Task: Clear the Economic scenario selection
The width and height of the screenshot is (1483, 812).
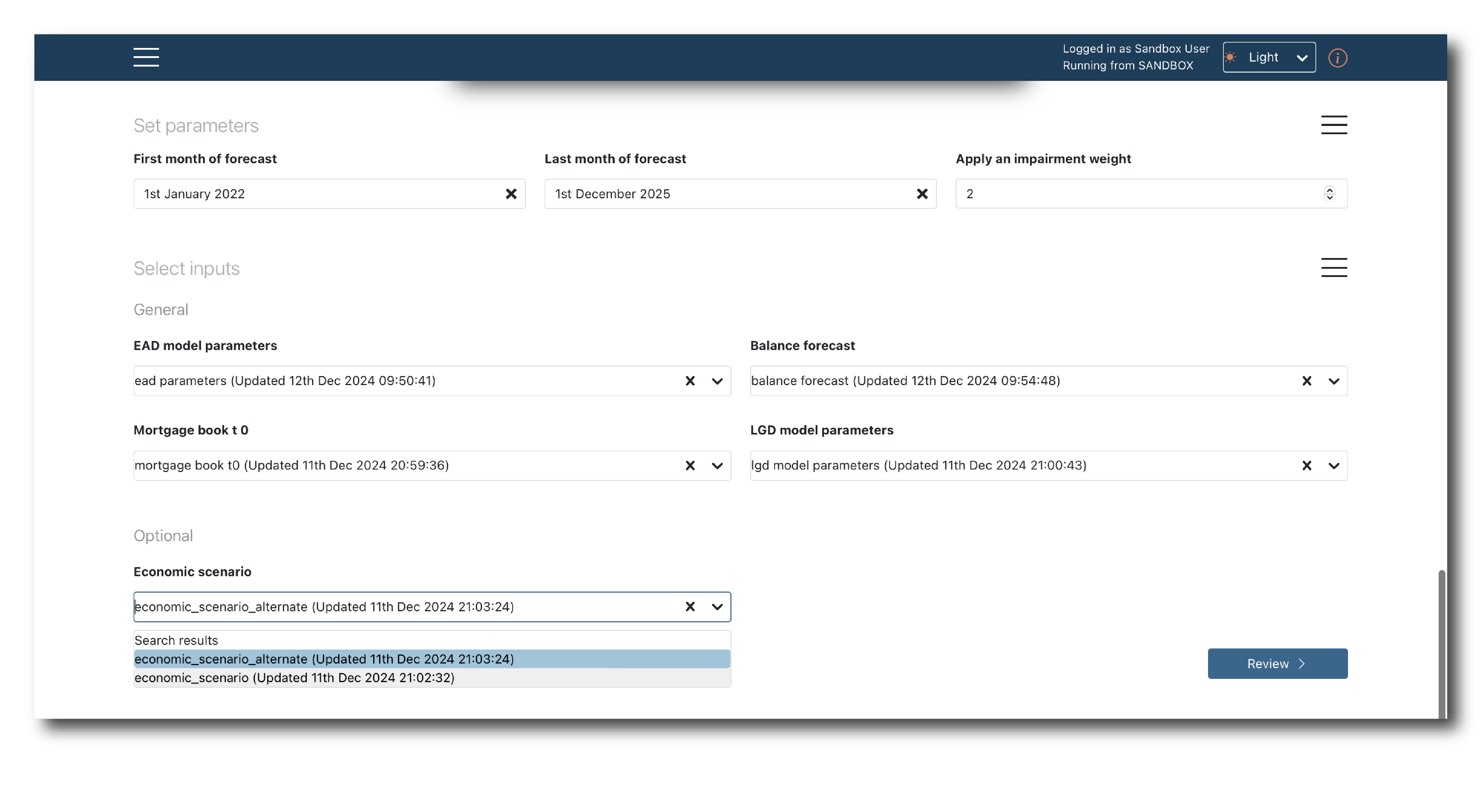Action: click(690, 607)
